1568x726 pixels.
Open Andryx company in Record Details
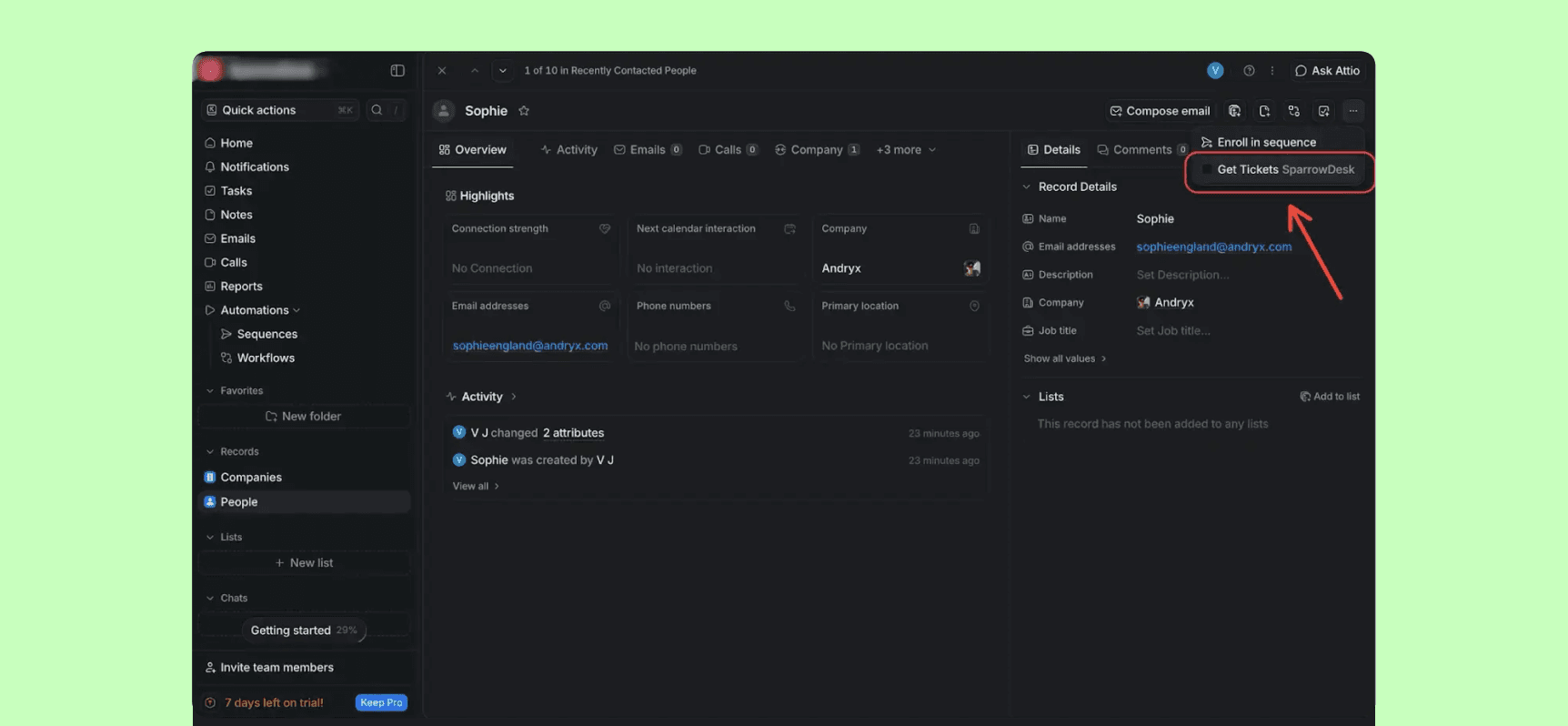point(1165,302)
